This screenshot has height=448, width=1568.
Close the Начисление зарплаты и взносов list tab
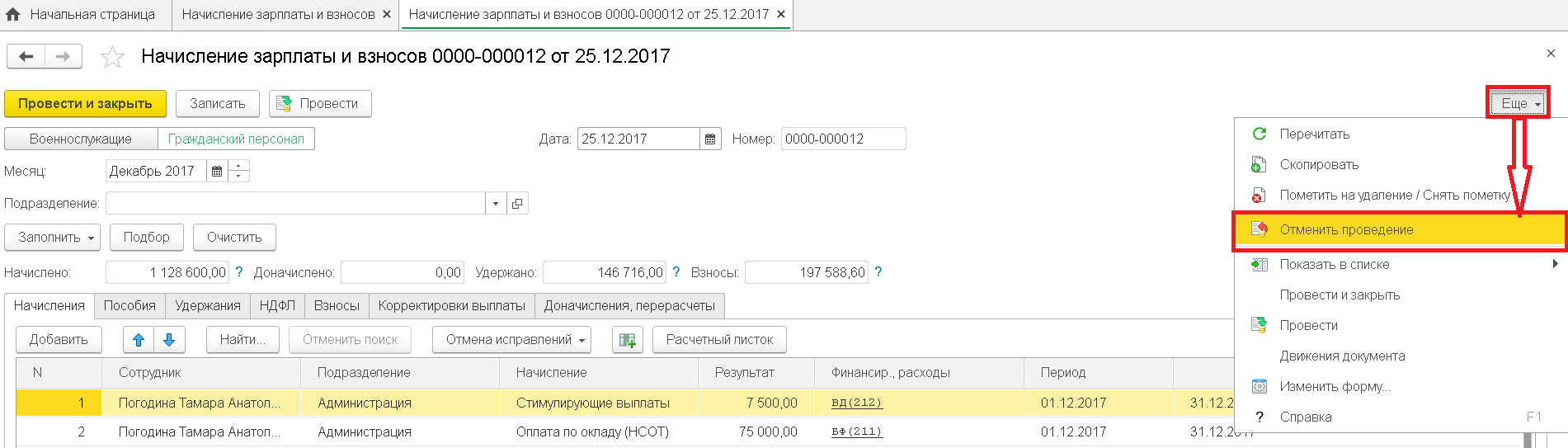pos(387,14)
